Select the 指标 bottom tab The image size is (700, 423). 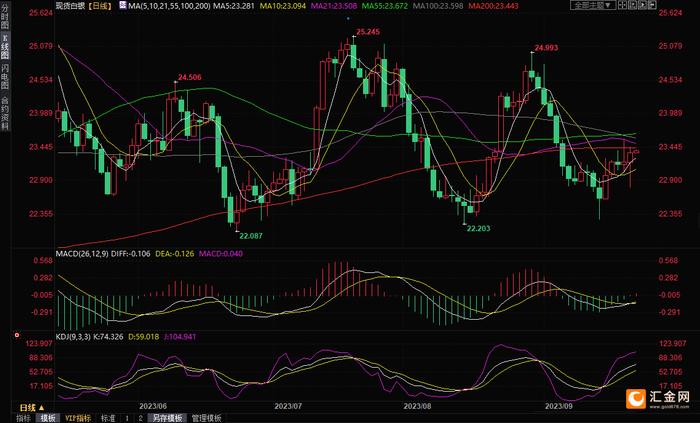point(23,418)
